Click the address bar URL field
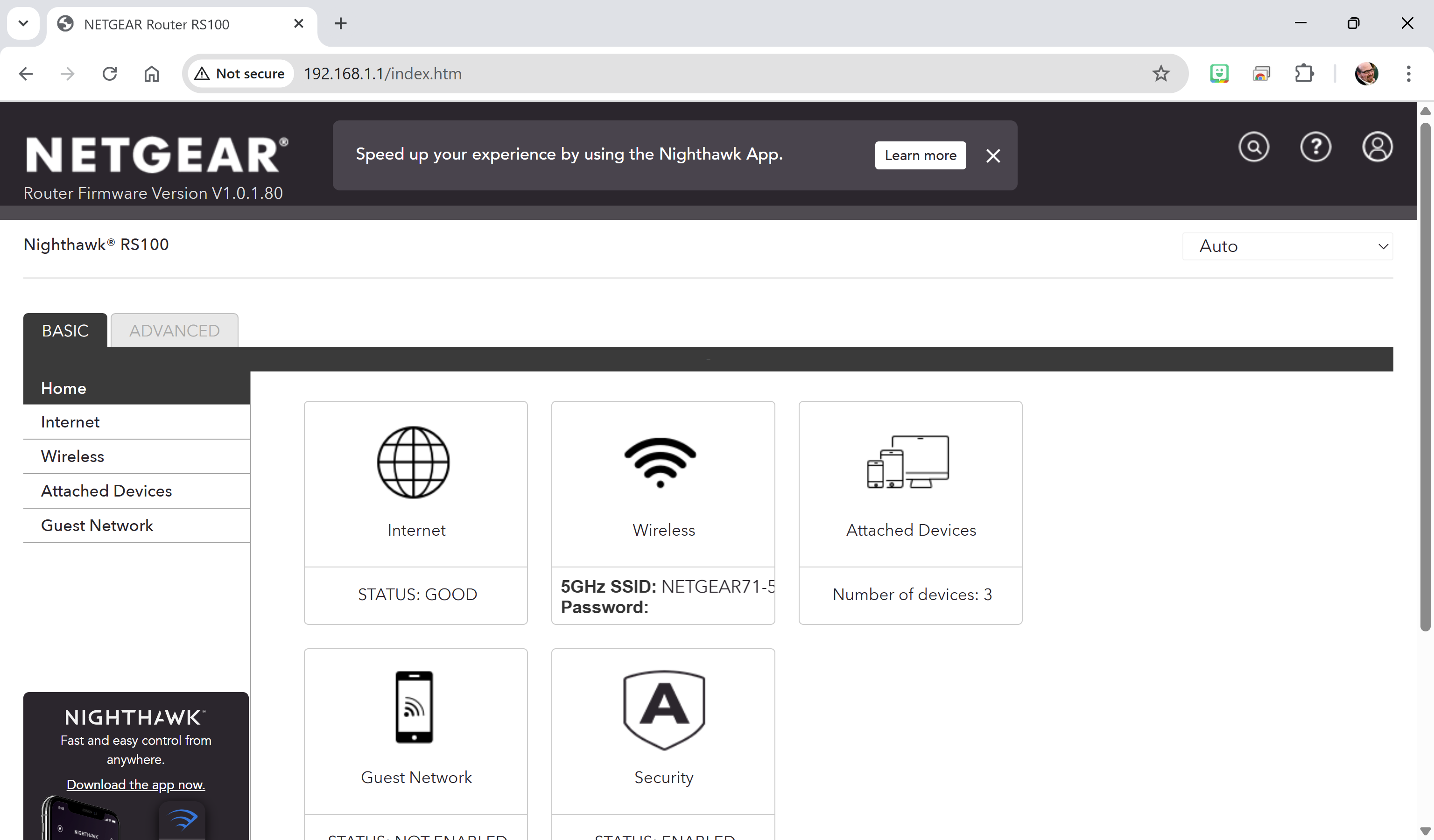Screen dimensions: 1434x840 [x=685, y=74]
